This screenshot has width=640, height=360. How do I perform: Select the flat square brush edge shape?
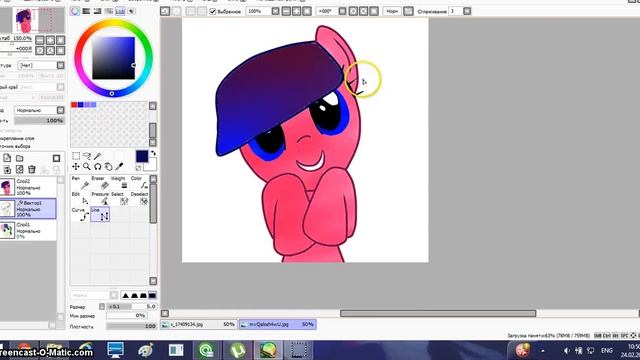pyautogui.click(x=152, y=295)
